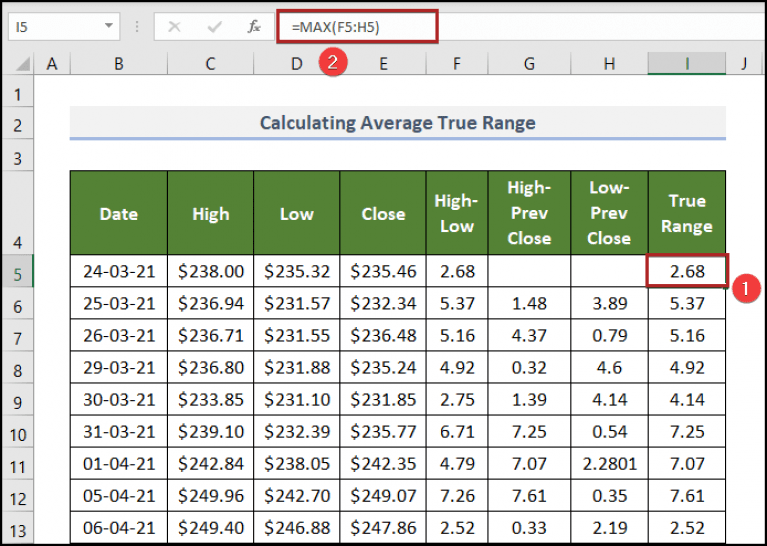Select column I header
This screenshot has width=767, height=546.
tap(687, 64)
